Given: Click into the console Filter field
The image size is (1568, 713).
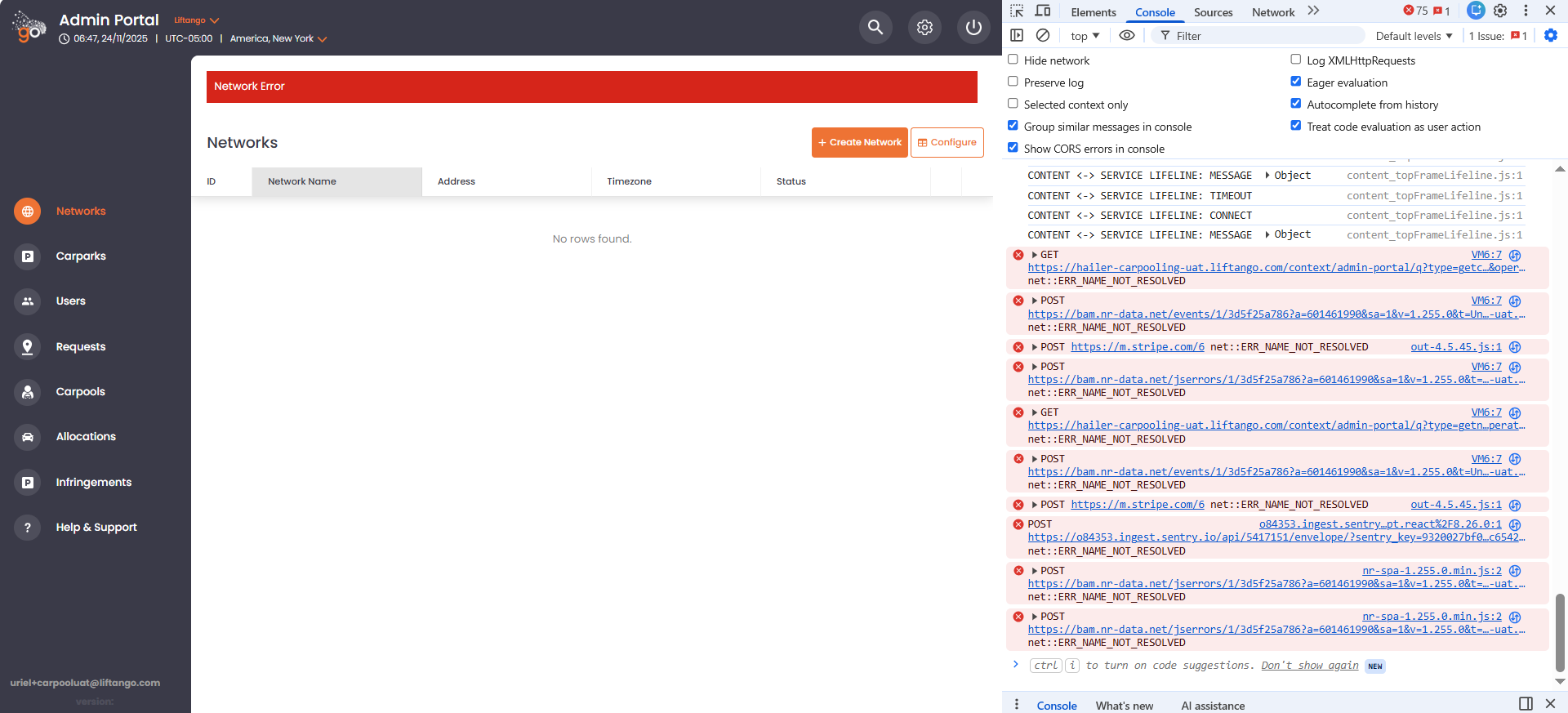Looking at the screenshot, I should pyautogui.click(x=1258, y=36).
